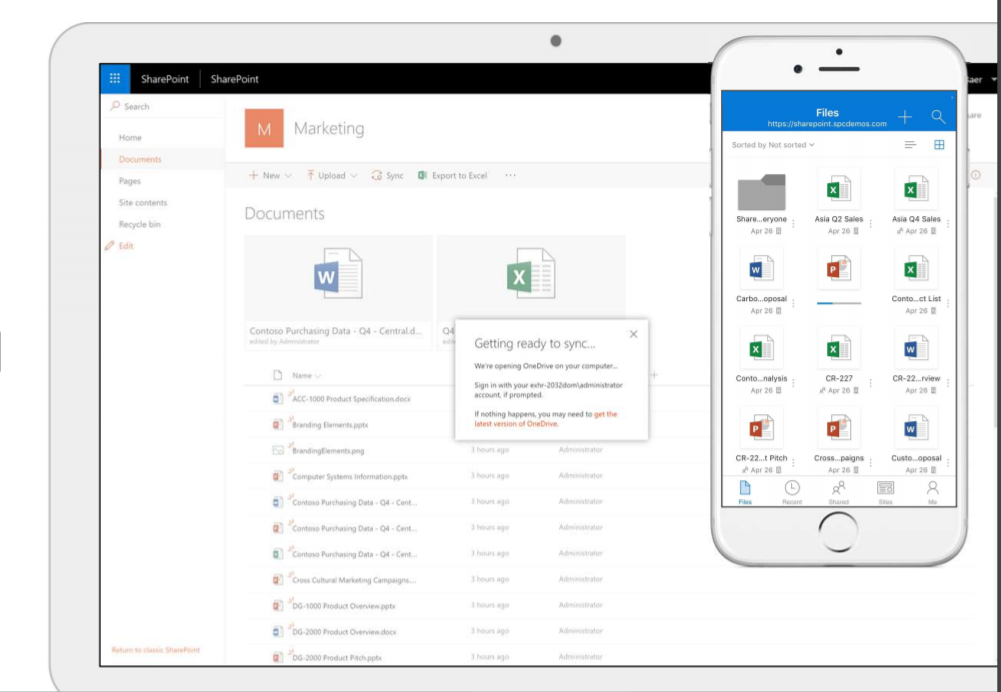Click the first SharePoint header link
The image size is (1001, 692).
point(165,79)
